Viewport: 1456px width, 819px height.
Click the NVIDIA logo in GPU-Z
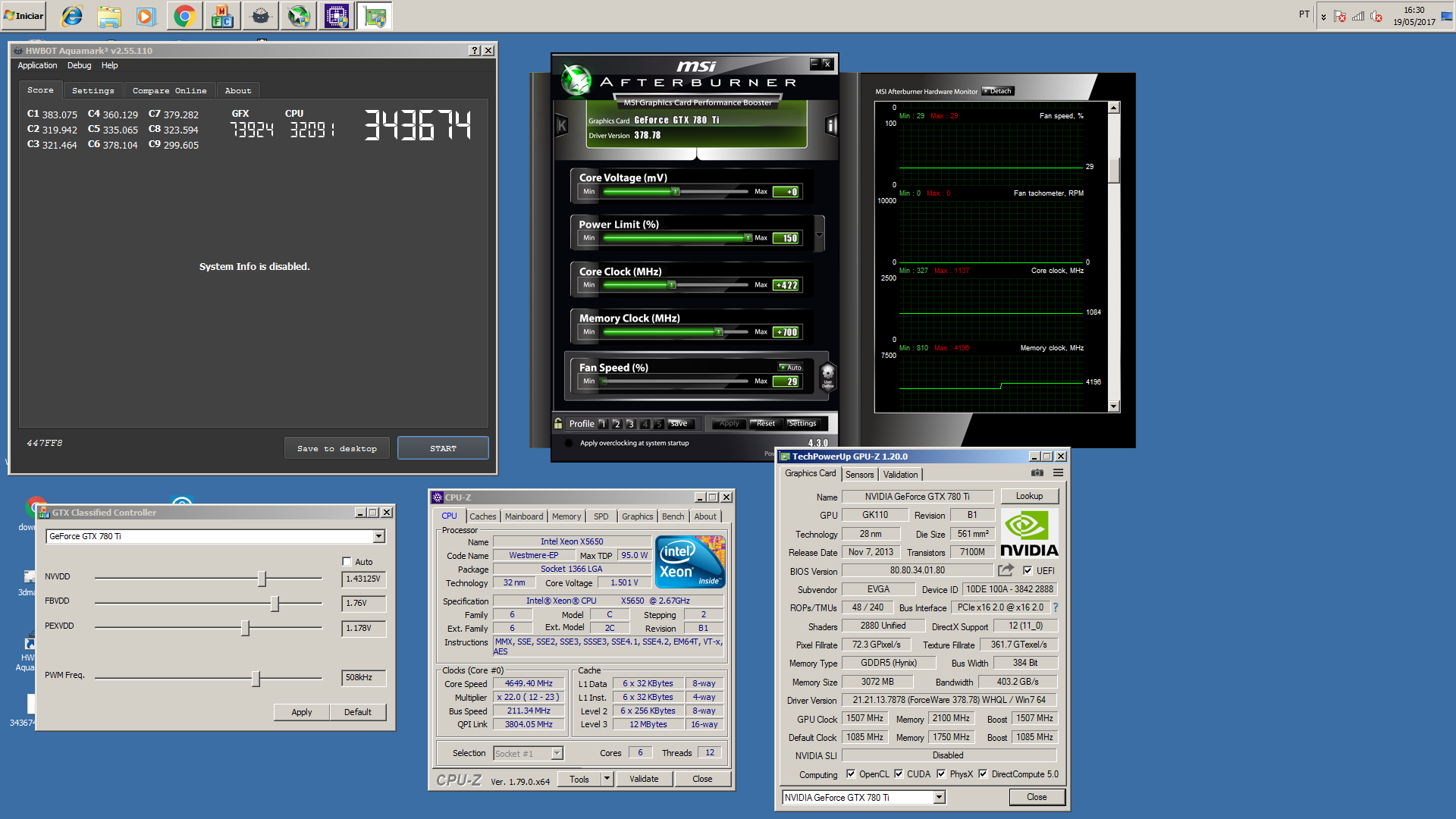coord(1028,534)
